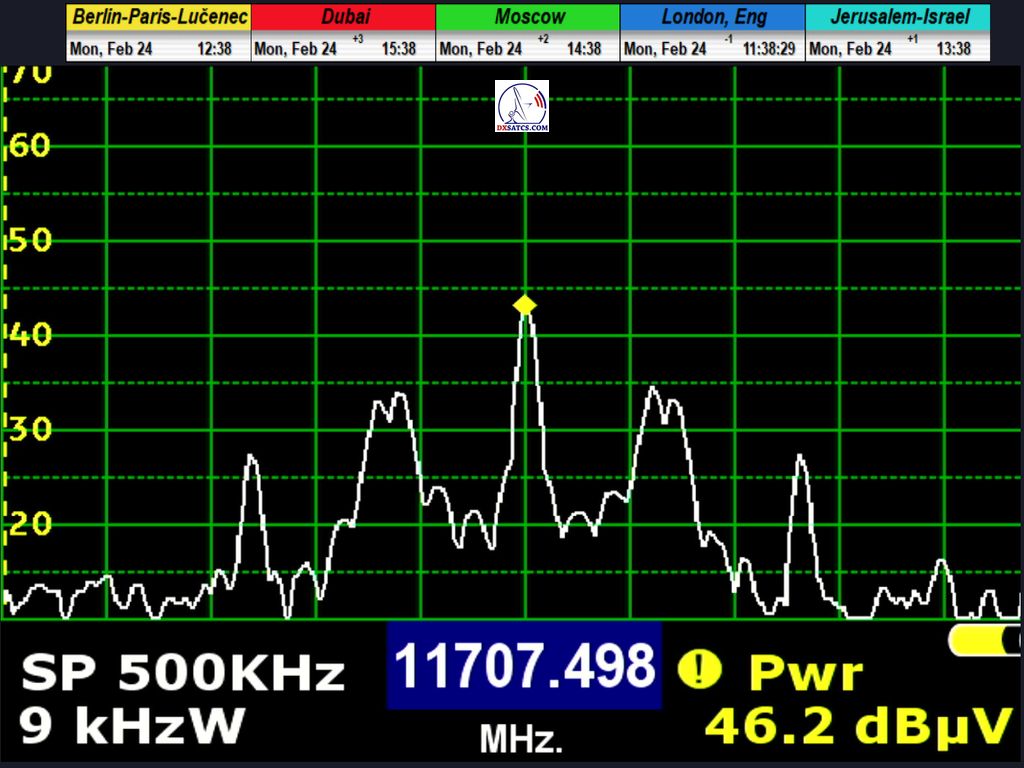
Task: Click the battery level indicator
Action: (984, 640)
